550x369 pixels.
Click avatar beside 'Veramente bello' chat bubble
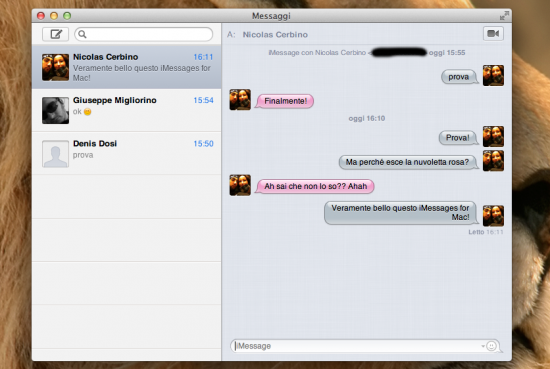[493, 215]
